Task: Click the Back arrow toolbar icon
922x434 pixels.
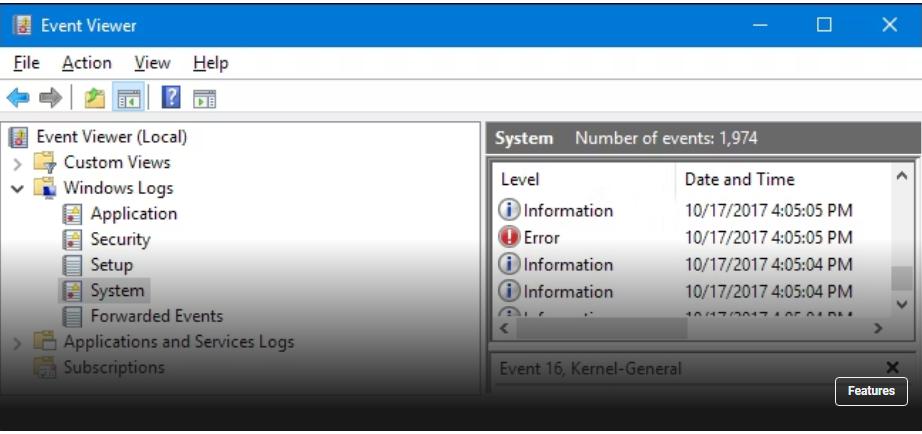Action: [18, 98]
